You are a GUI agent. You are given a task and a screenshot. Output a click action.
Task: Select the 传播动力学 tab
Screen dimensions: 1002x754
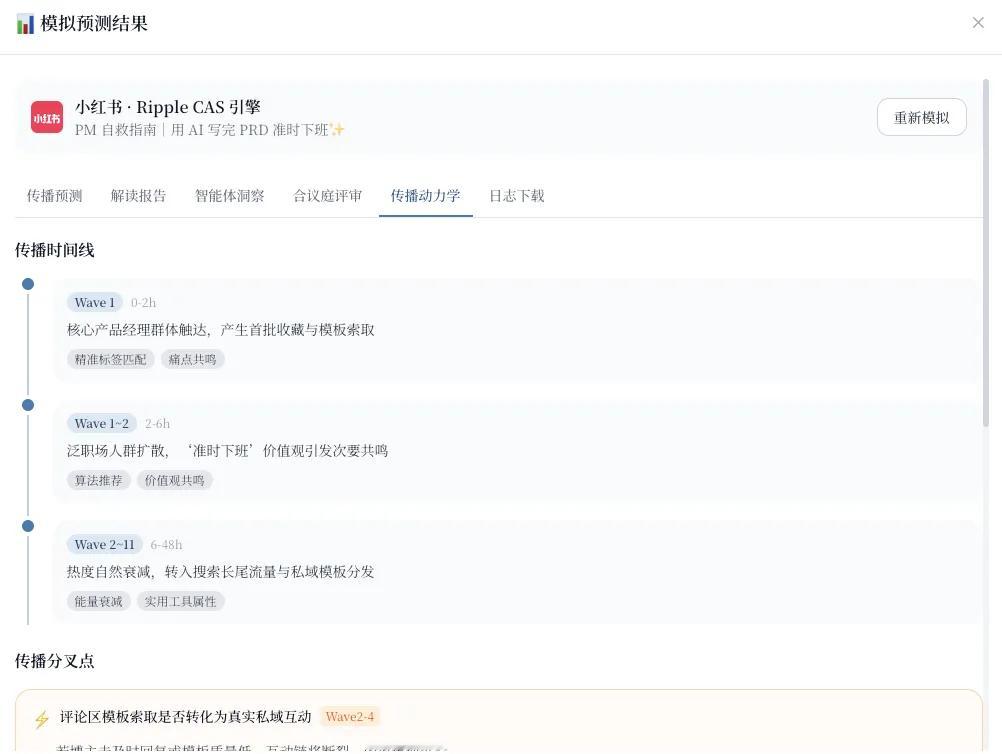(426, 196)
